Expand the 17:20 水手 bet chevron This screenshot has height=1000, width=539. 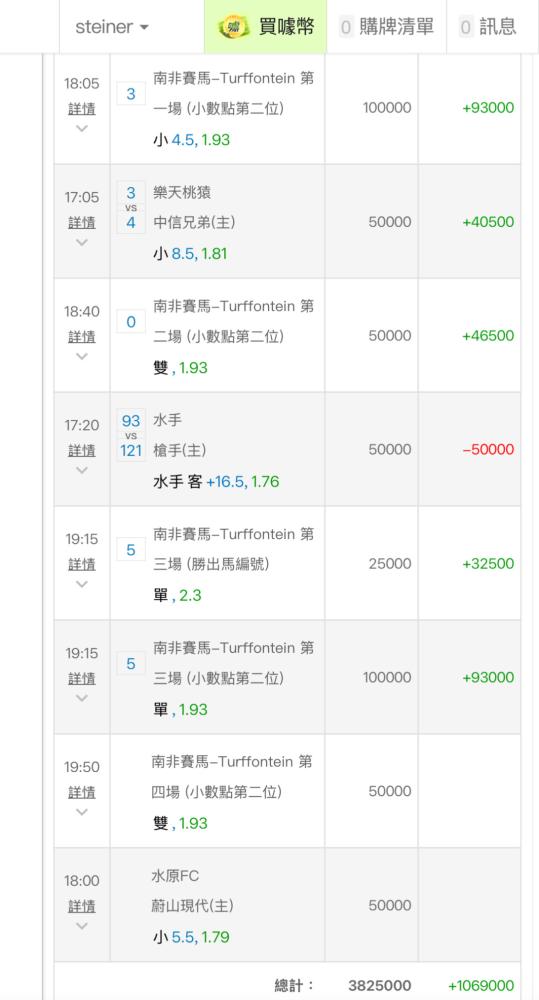tap(82, 470)
